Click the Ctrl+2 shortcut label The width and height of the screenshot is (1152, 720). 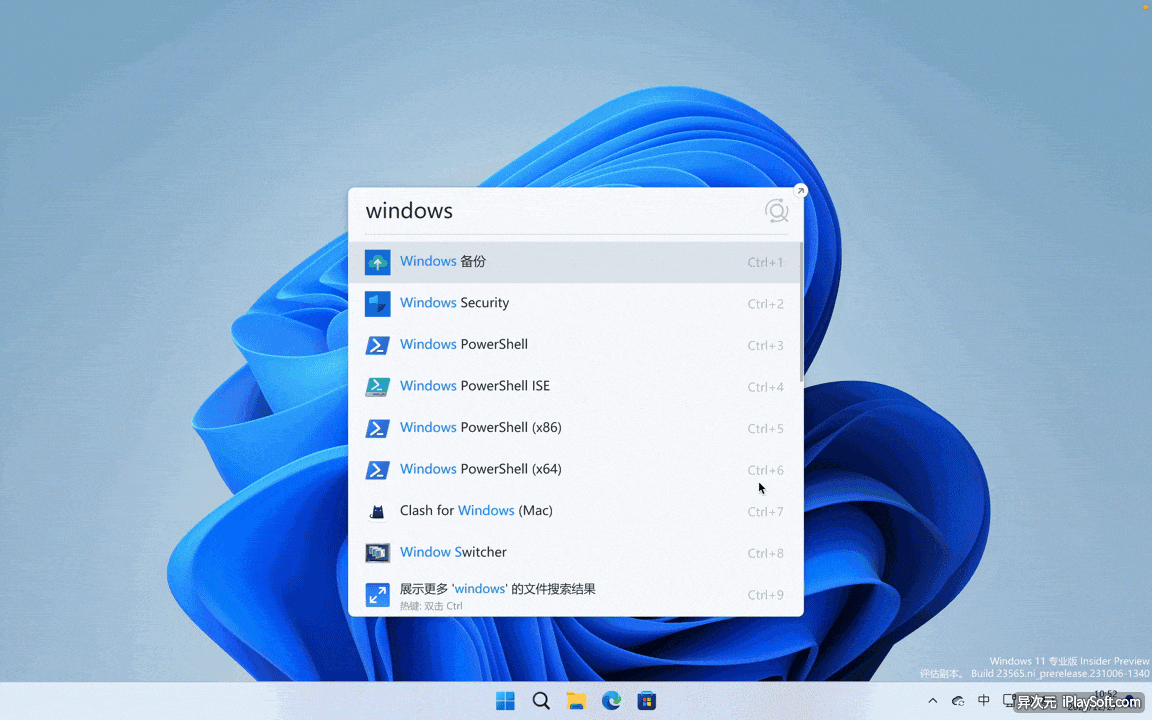pos(766,303)
